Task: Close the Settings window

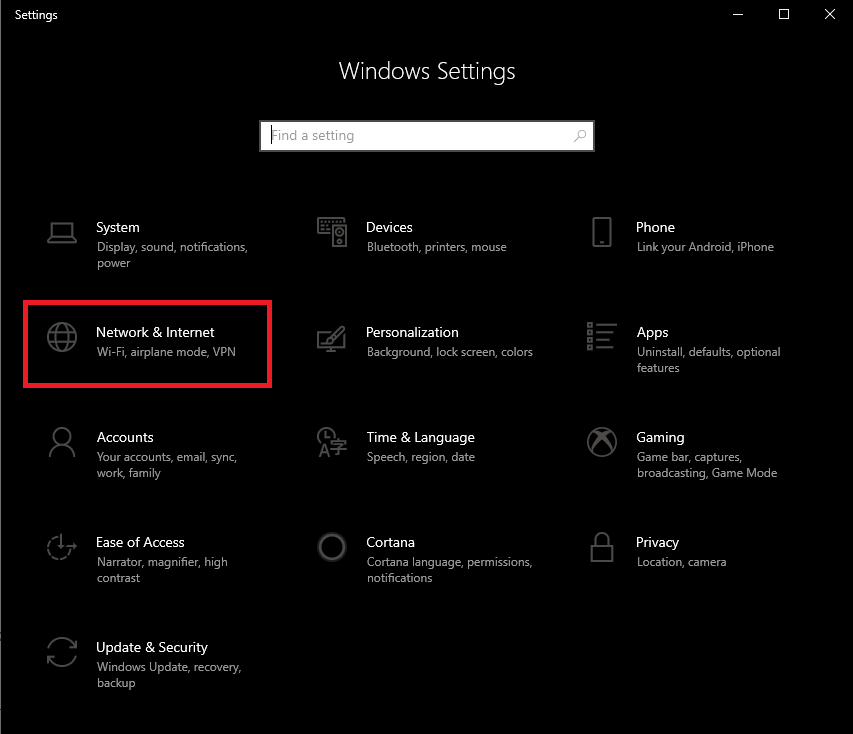Action: click(830, 14)
